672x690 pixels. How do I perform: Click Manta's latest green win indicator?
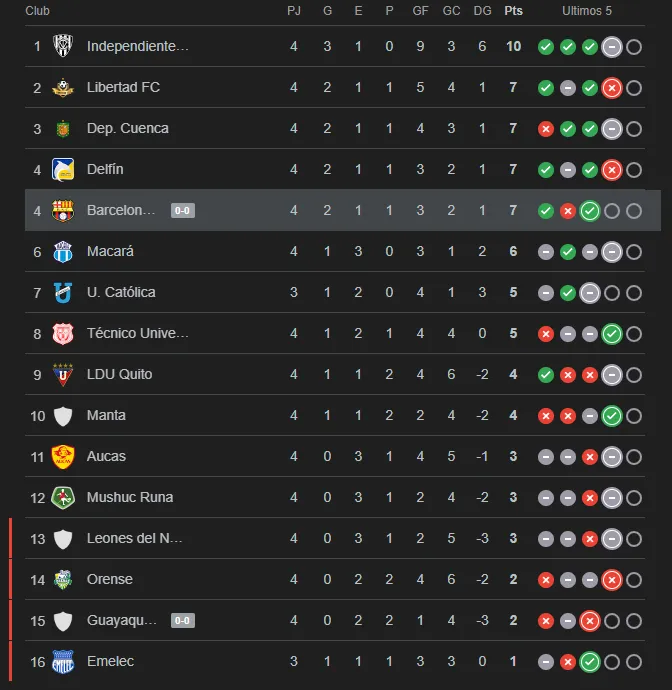coord(612,415)
